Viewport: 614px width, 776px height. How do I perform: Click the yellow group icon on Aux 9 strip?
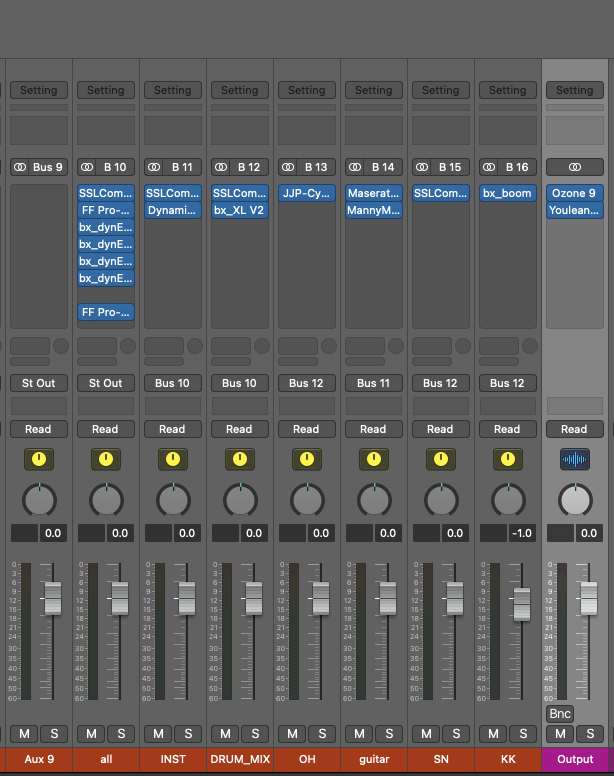(39, 459)
